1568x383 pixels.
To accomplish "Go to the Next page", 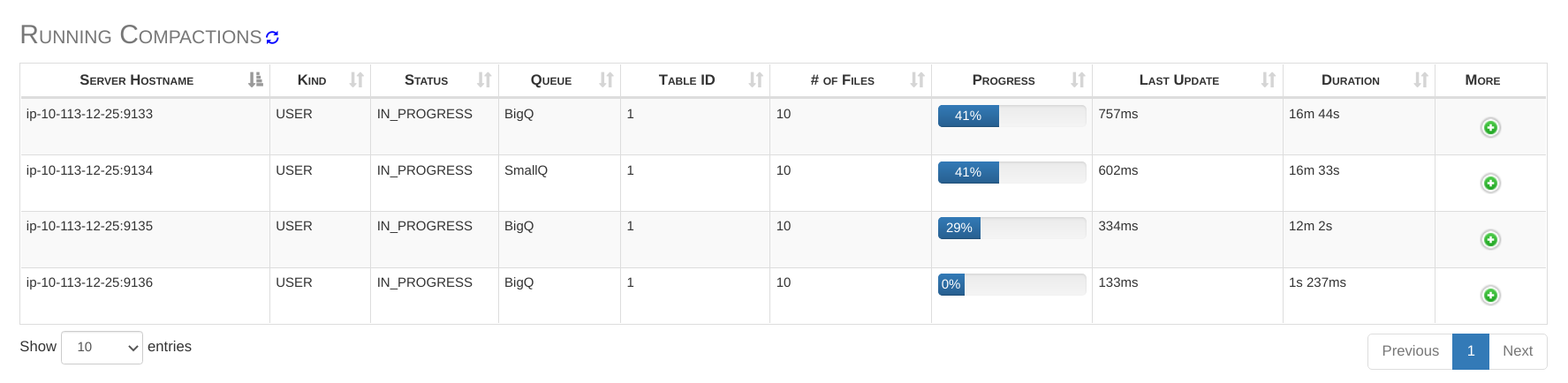I will (x=1517, y=351).
